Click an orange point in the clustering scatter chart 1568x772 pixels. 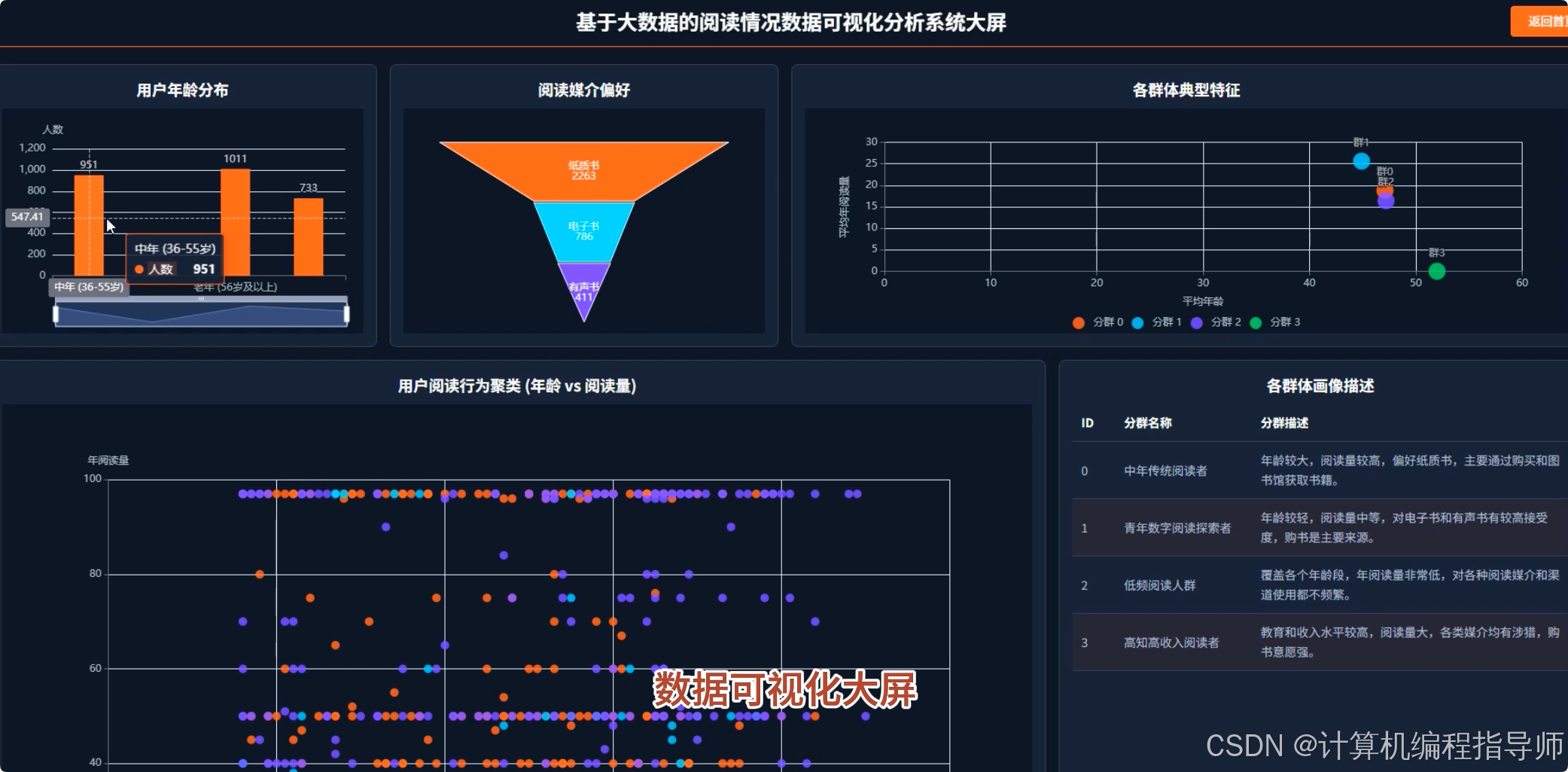[x=311, y=599]
